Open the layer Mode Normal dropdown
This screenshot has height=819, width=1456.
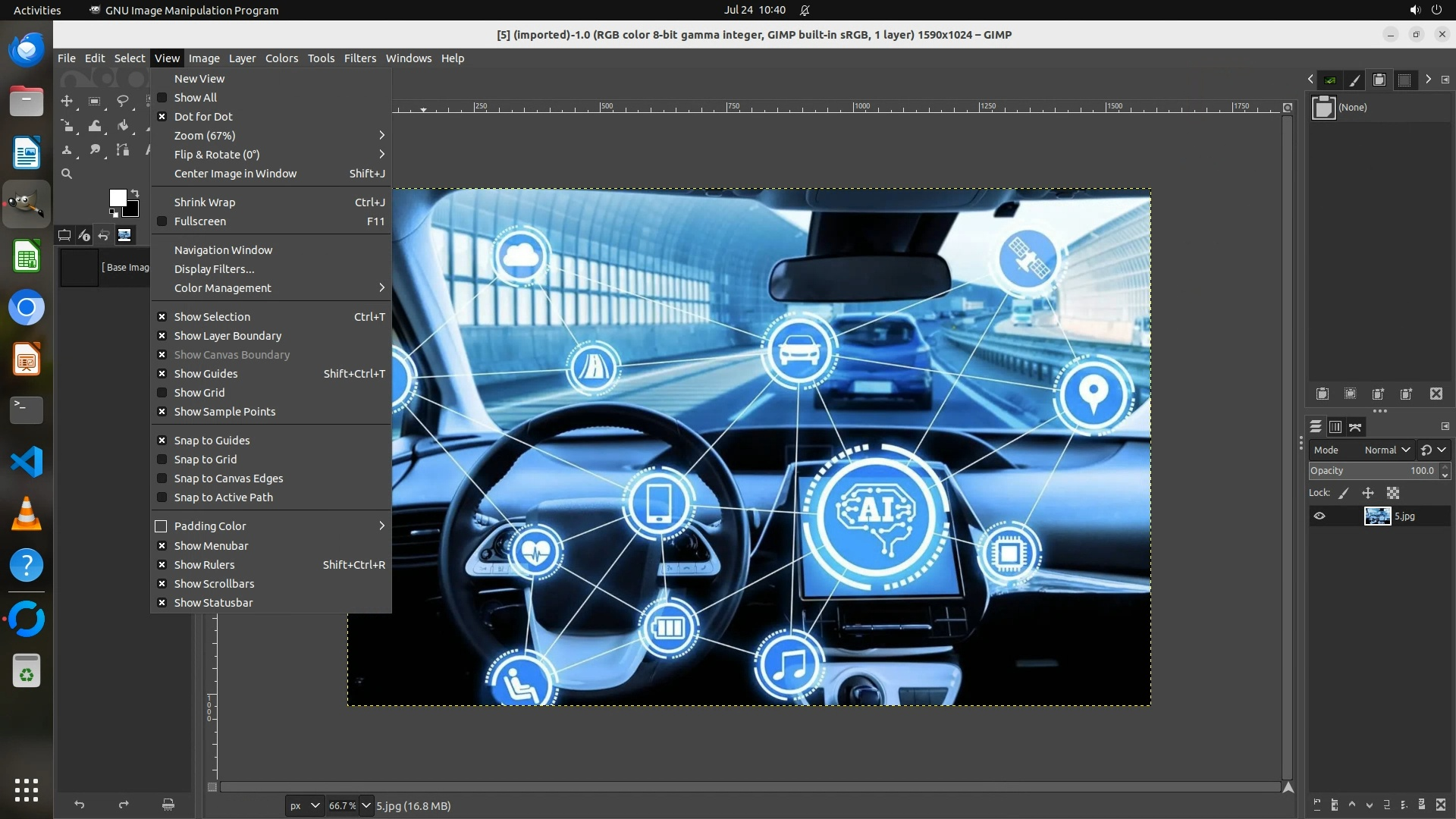click(1387, 450)
